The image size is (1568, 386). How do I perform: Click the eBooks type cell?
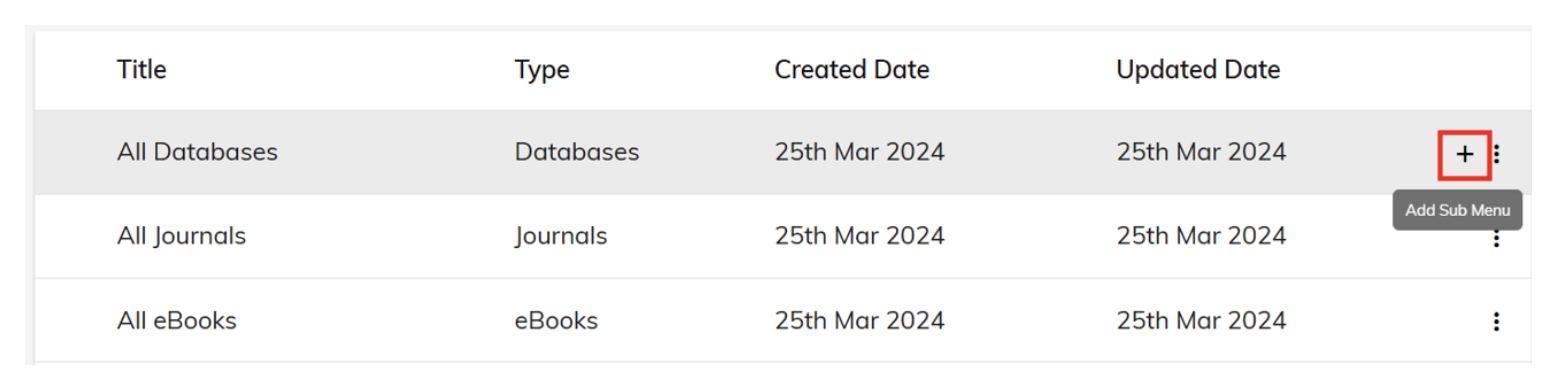click(x=556, y=321)
